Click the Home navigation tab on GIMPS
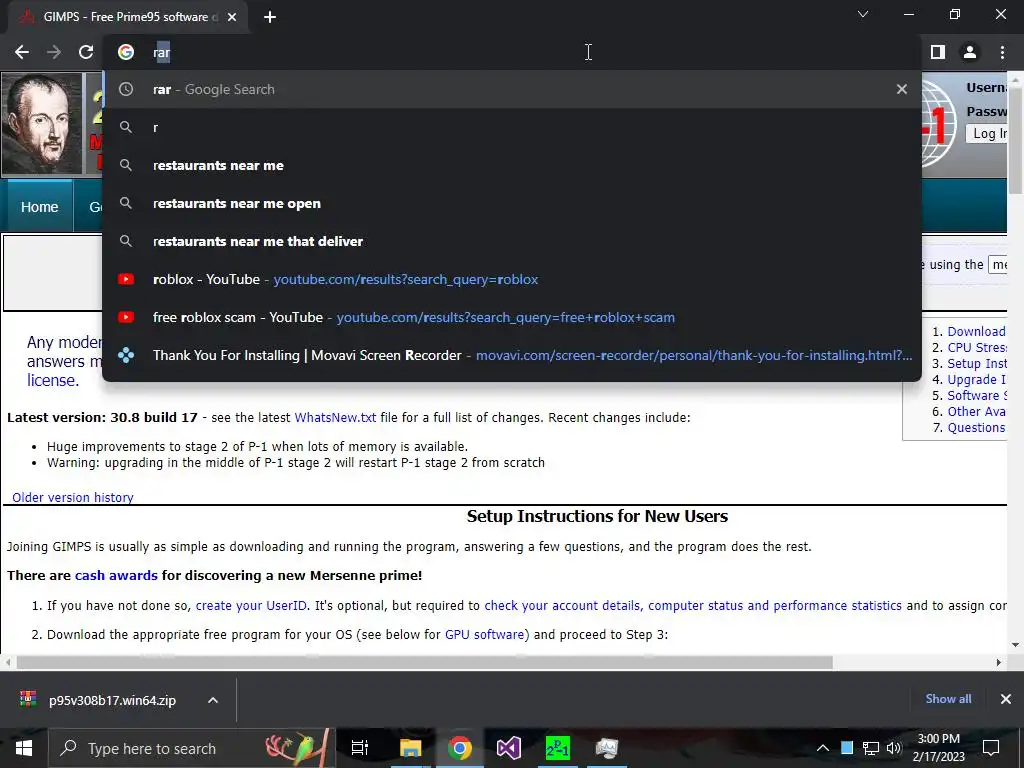Screen dimensions: 1024x768 click(39, 207)
